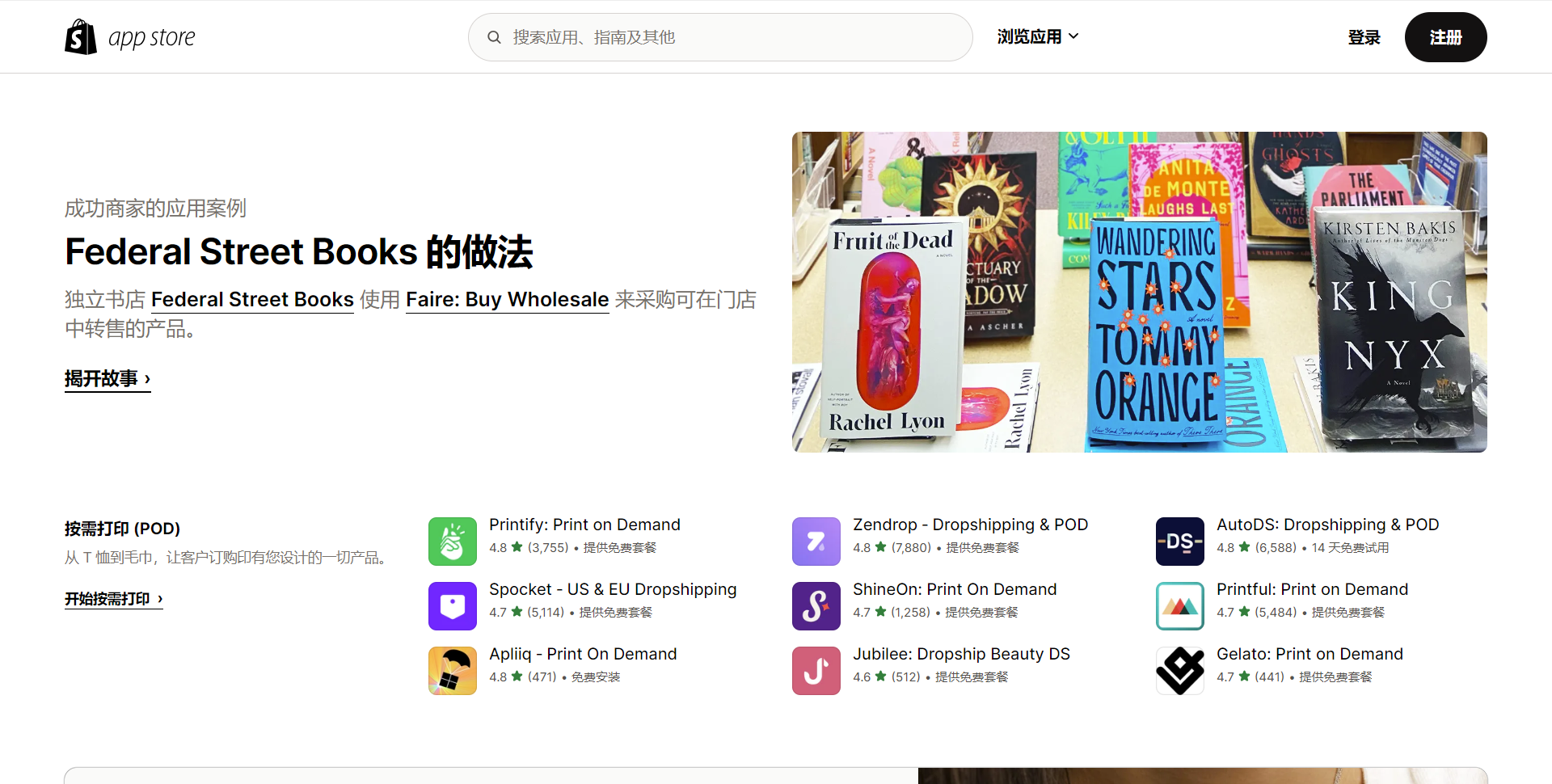The height and width of the screenshot is (784, 1552).
Task: Click the app store wordmark text
Action: (152, 38)
